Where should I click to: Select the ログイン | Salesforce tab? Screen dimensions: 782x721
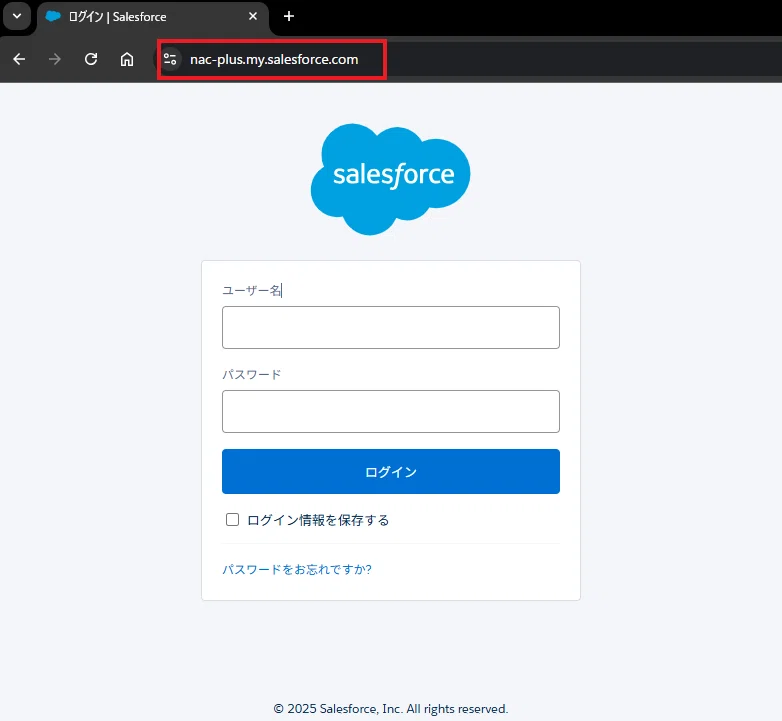point(153,17)
